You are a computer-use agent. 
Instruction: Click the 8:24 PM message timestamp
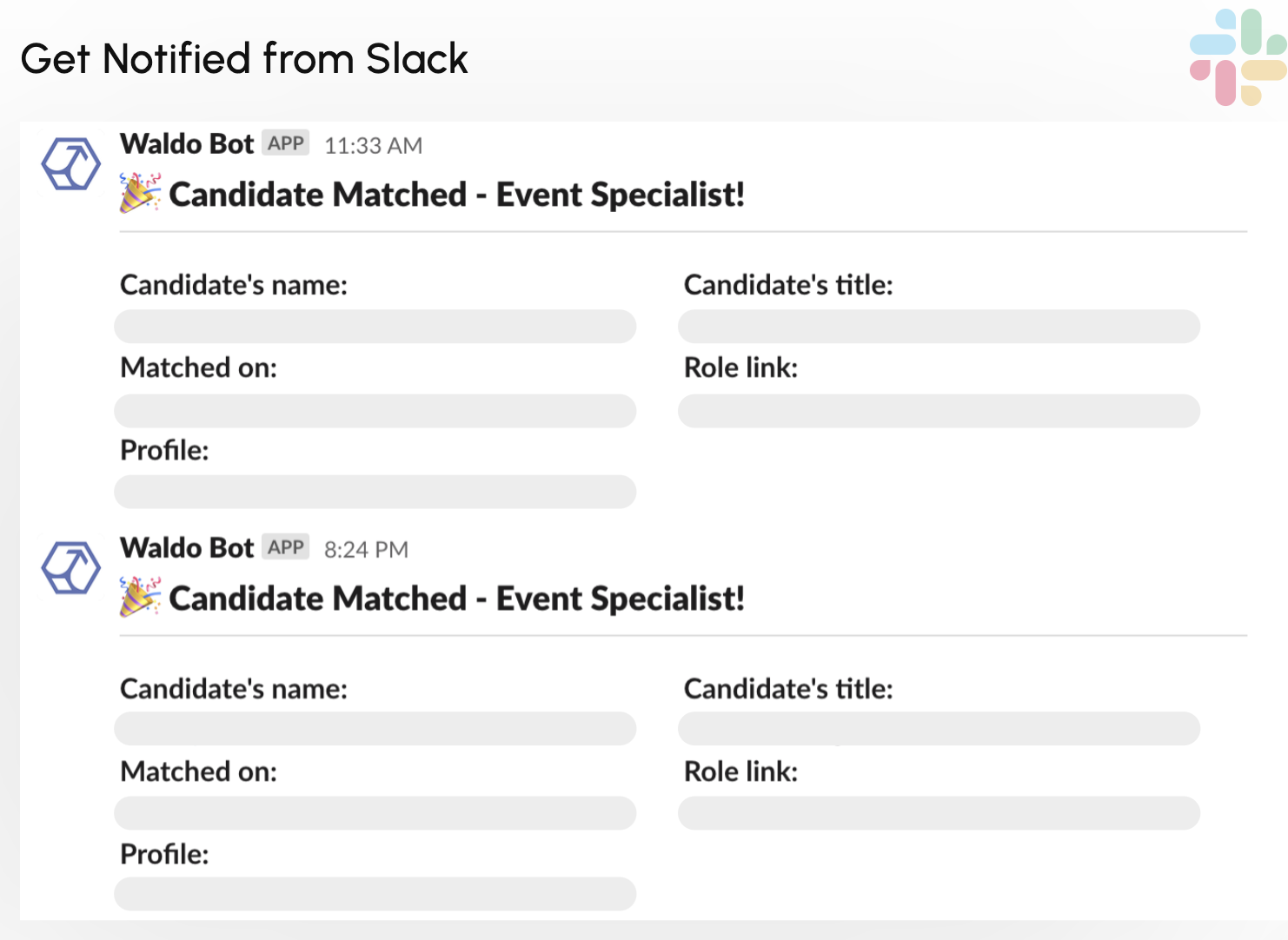[366, 550]
